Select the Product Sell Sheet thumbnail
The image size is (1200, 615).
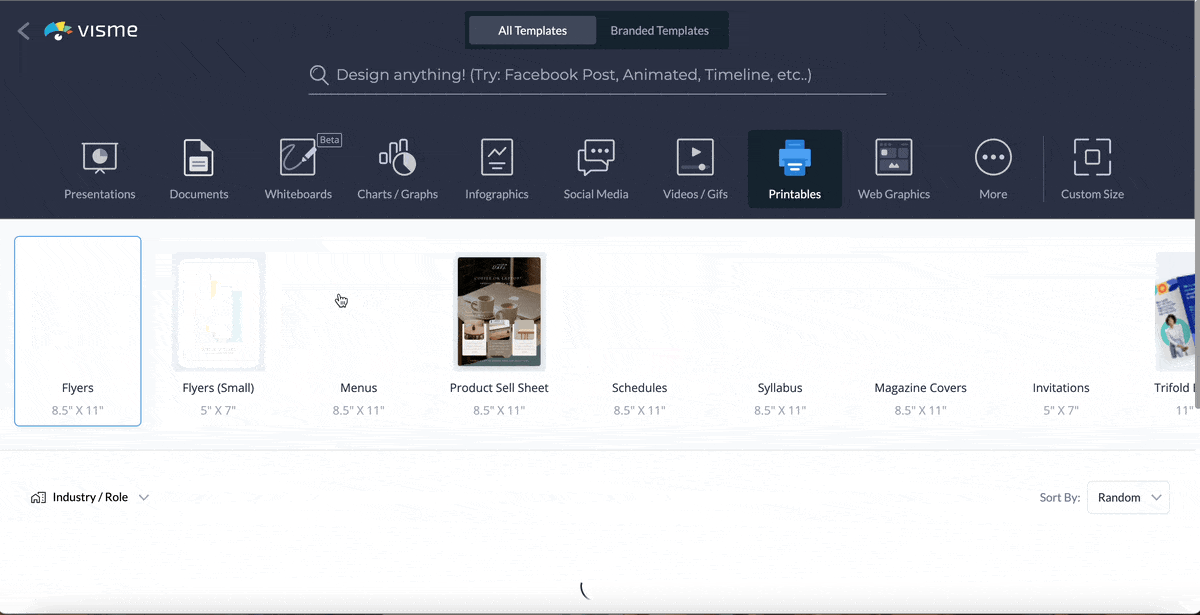[499, 312]
